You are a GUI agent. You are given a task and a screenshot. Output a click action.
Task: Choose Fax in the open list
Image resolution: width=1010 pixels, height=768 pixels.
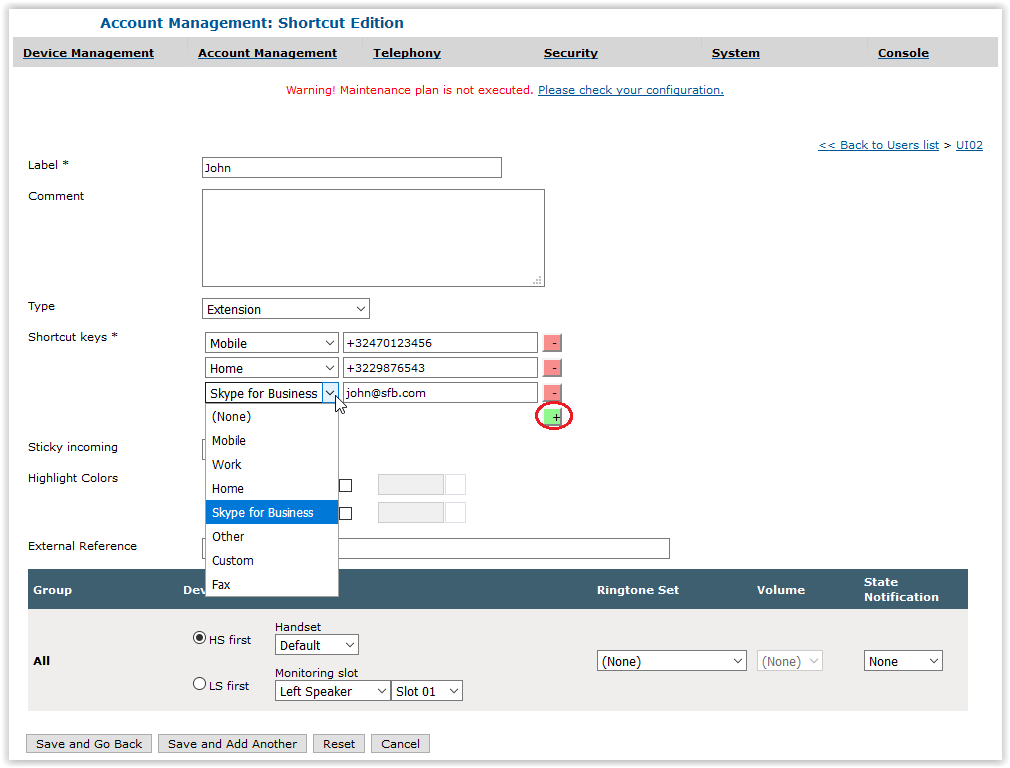coord(272,584)
